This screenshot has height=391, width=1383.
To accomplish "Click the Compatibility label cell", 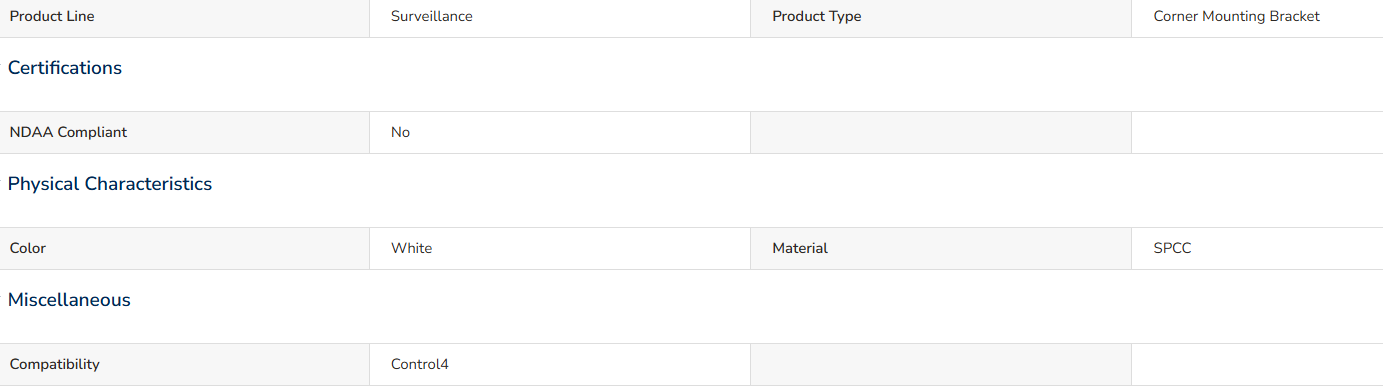I will (x=185, y=364).
